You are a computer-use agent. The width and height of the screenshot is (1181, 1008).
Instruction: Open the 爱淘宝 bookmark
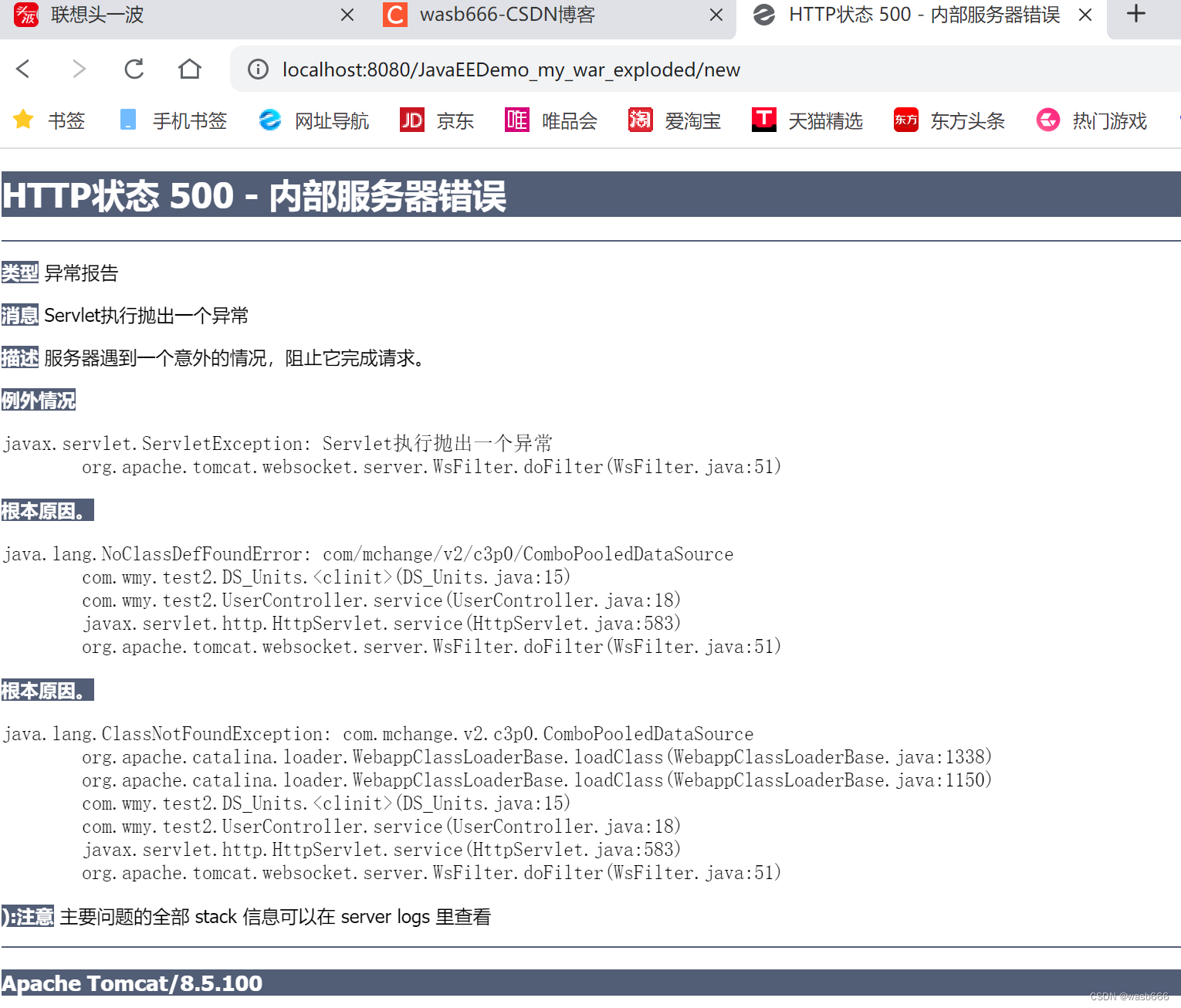pyautogui.click(x=675, y=120)
